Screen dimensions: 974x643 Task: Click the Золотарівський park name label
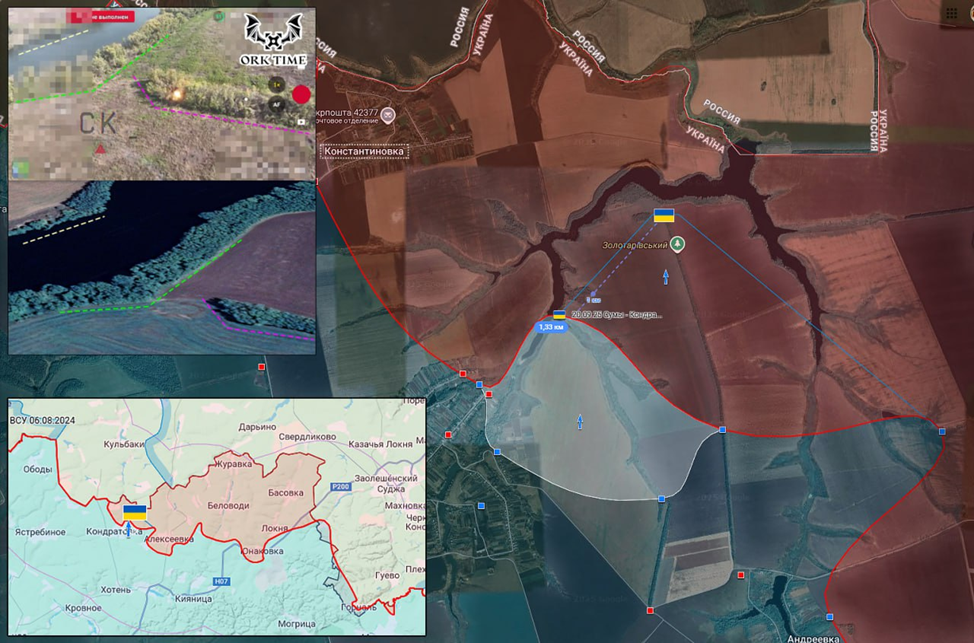click(x=634, y=243)
